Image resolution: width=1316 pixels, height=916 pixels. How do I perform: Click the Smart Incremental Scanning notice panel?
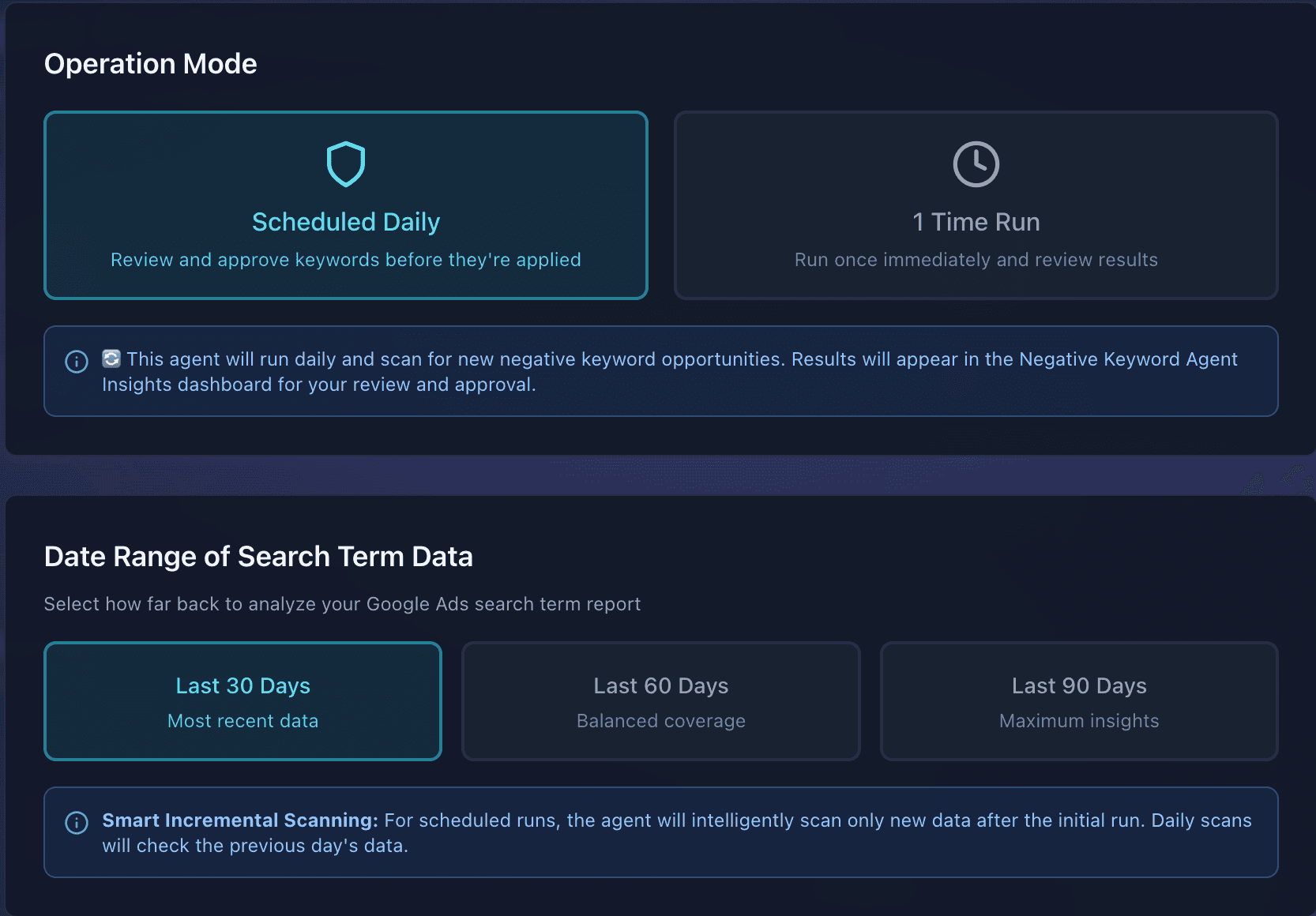point(661,832)
